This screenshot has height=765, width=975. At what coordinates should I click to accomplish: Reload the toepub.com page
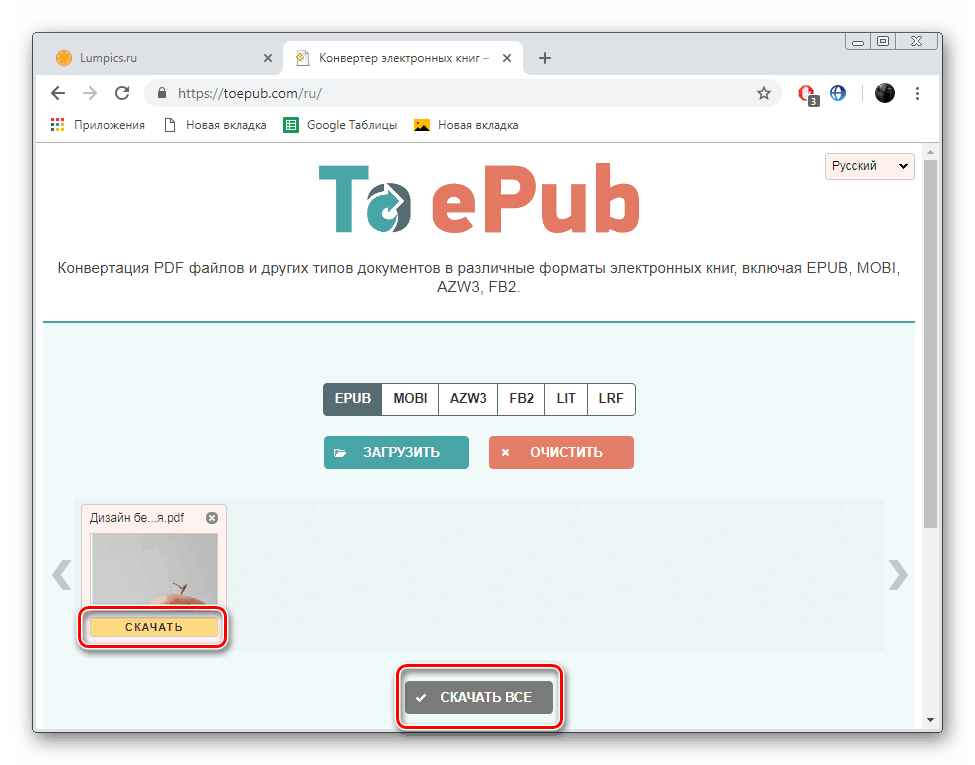point(122,93)
